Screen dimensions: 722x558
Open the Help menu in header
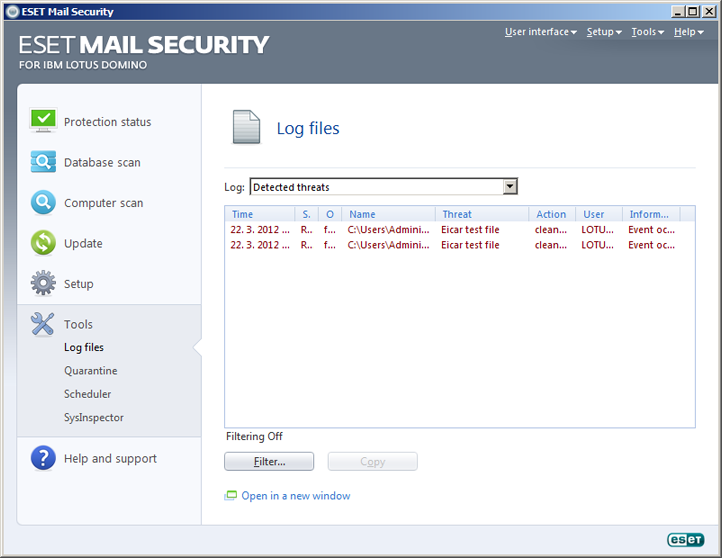pos(688,32)
